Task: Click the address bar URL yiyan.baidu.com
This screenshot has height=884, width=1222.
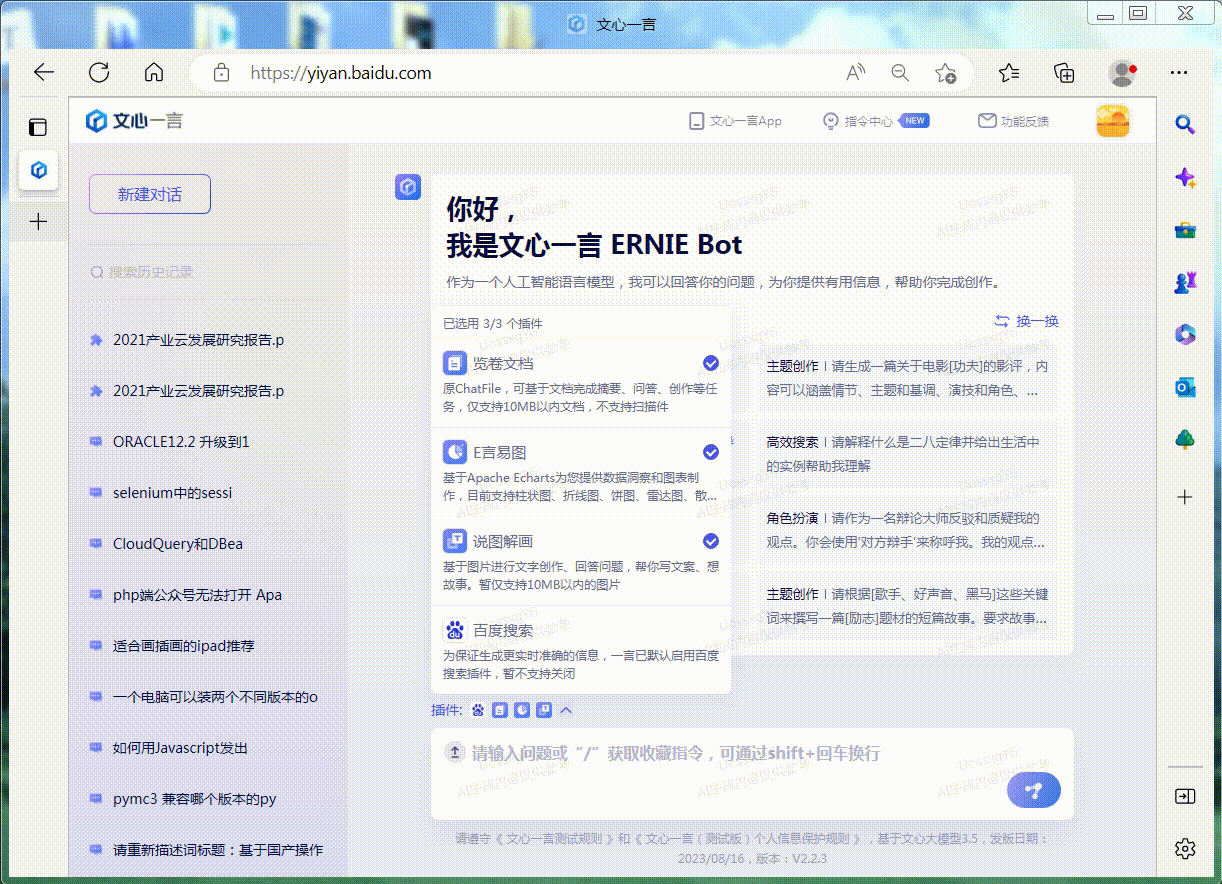Action: point(341,73)
